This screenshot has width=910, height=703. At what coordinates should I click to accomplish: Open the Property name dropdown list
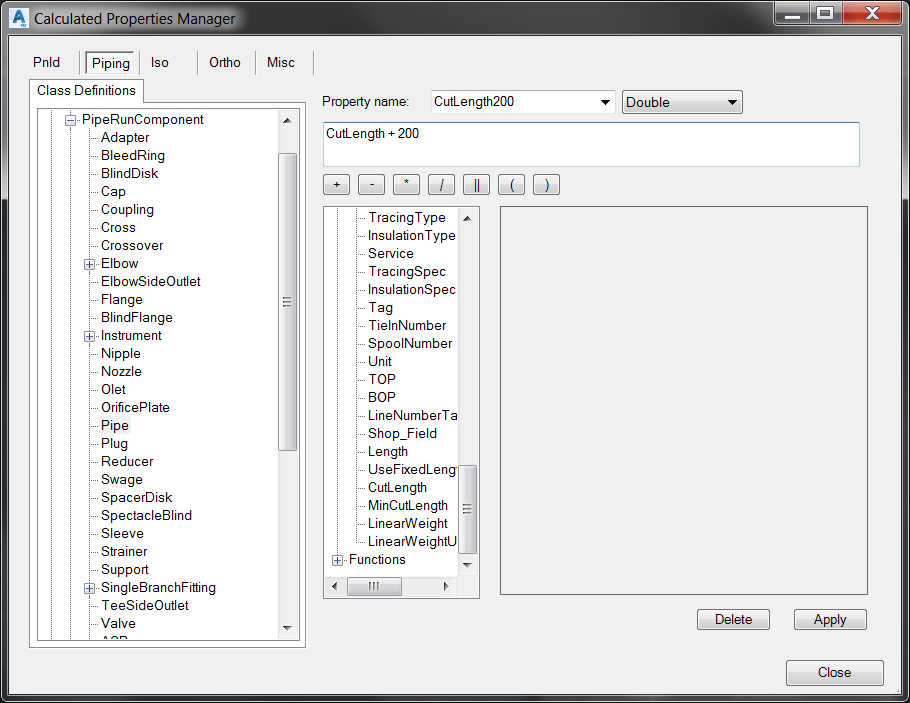604,102
